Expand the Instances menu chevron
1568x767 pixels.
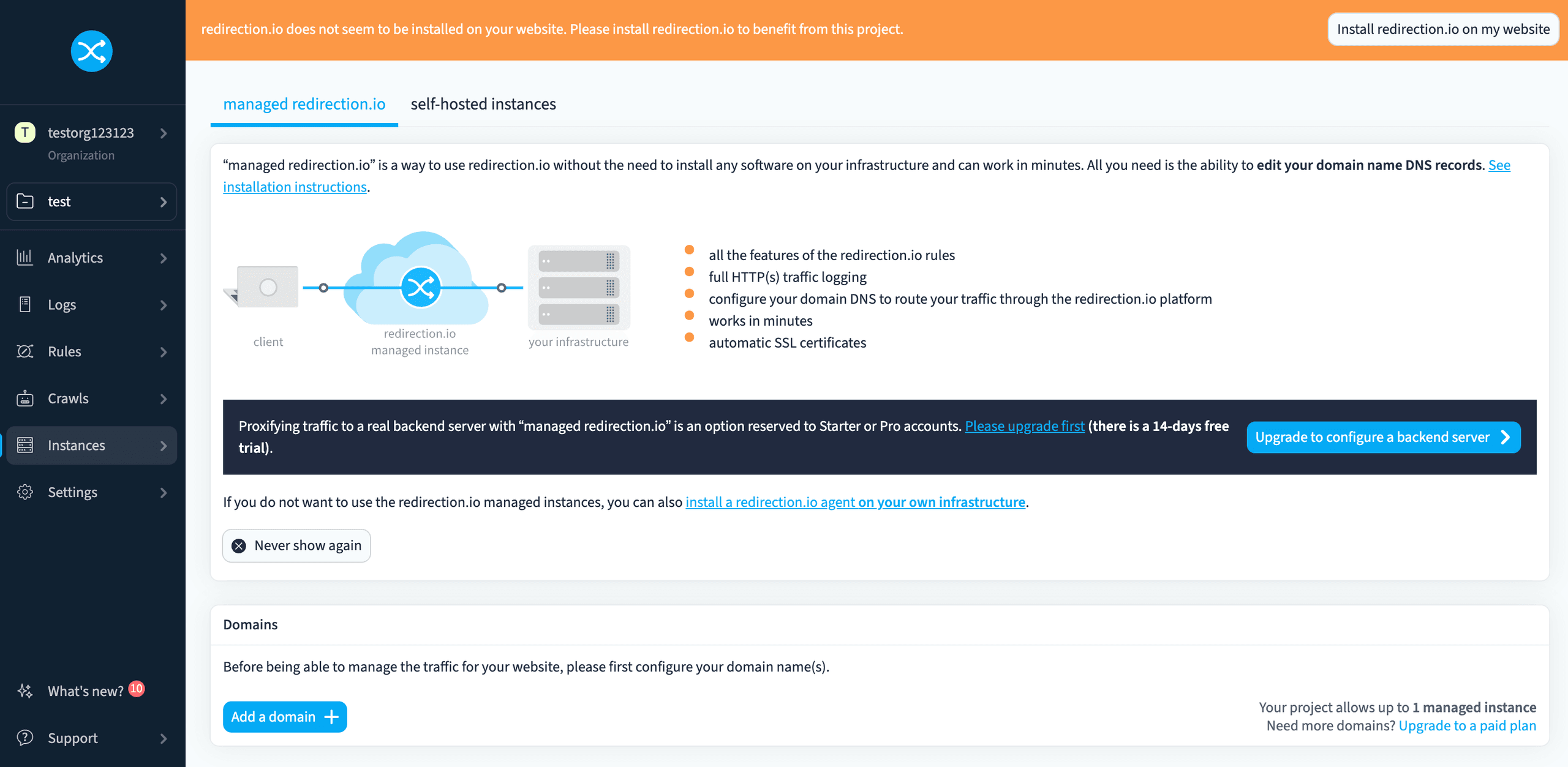tap(164, 446)
